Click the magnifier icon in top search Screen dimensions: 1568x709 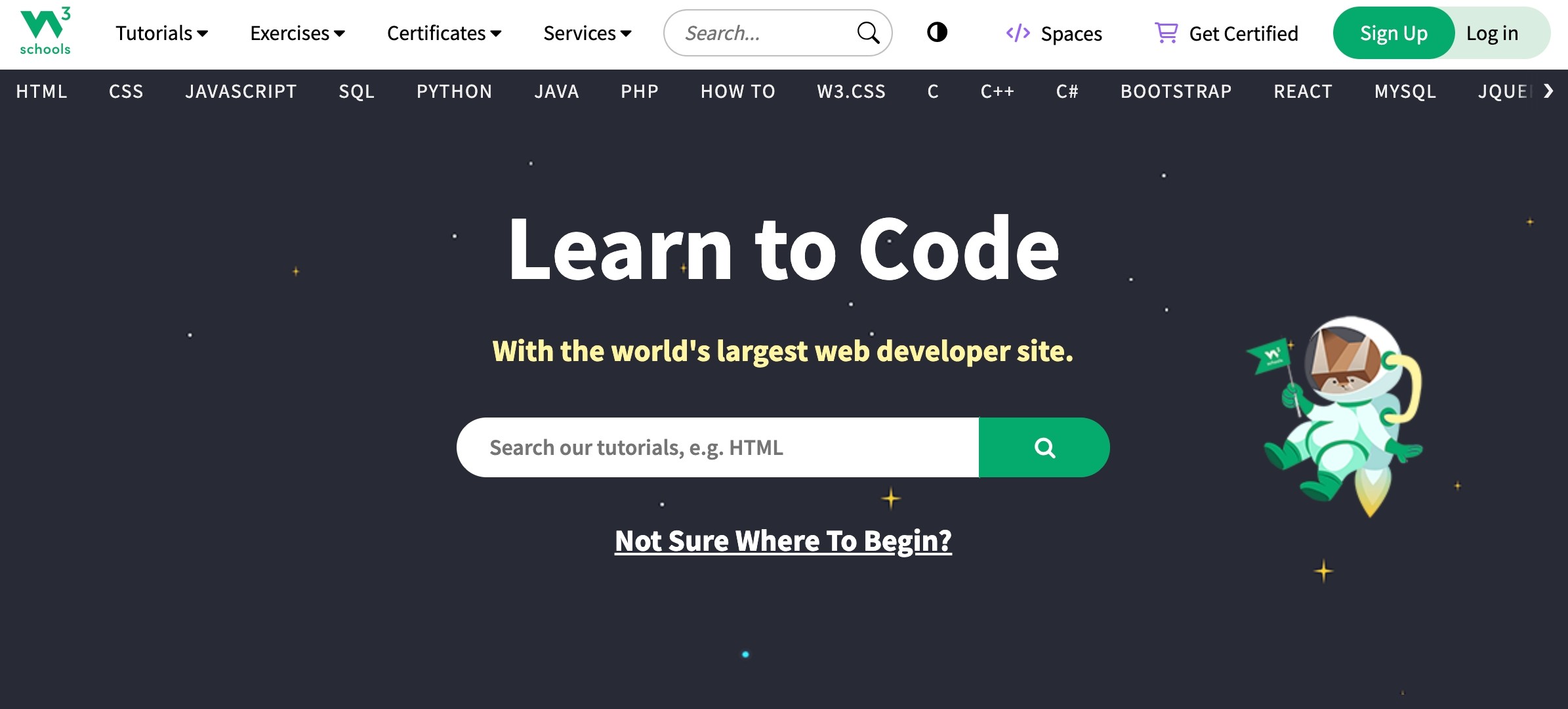(x=868, y=33)
